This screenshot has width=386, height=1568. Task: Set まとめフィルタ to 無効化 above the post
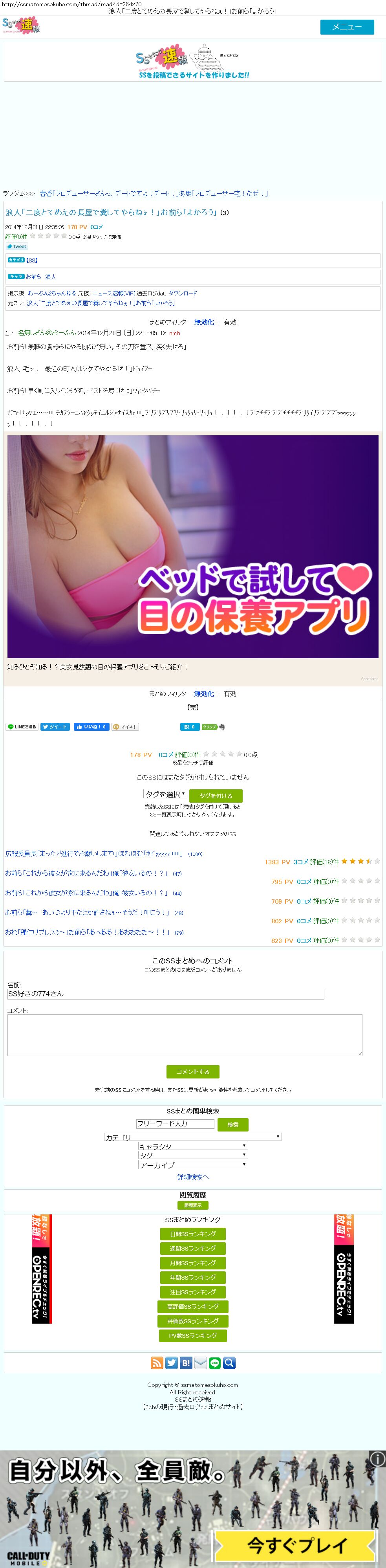pyautogui.click(x=204, y=322)
